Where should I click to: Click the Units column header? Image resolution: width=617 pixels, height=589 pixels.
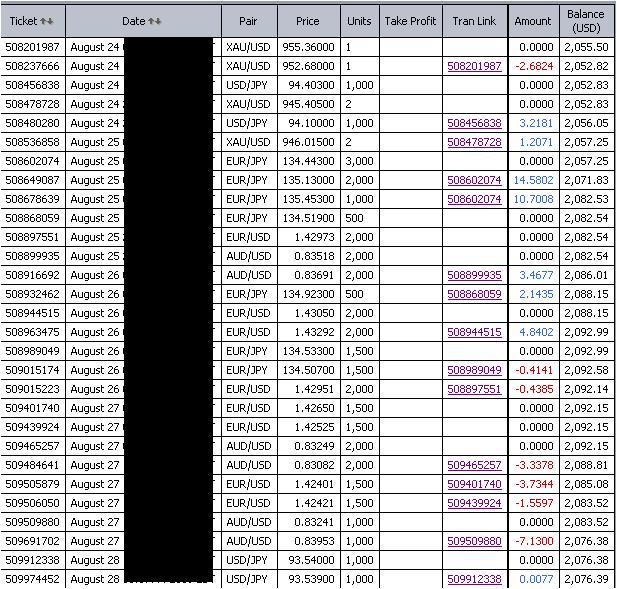(x=359, y=21)
